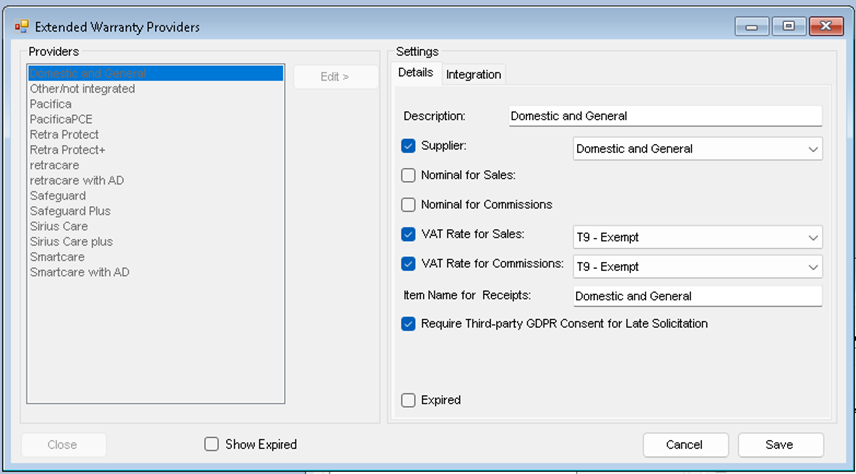
Task: Enable the Show Expired checkbox
Action: coord(211,445)
